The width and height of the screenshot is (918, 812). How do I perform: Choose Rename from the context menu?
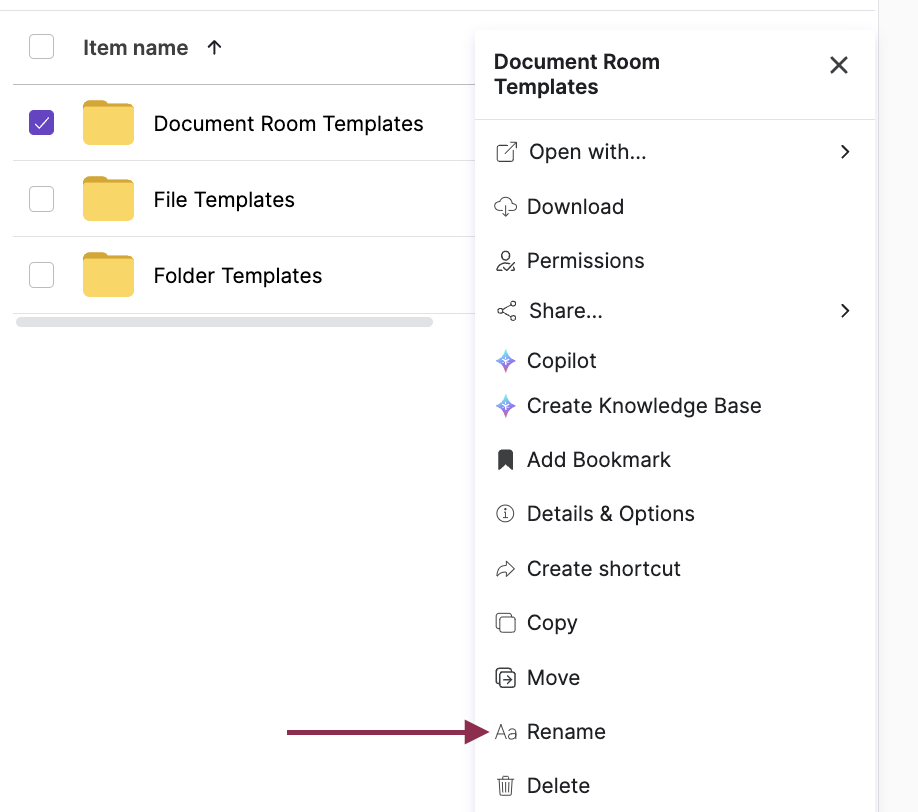tap(566, 732)
